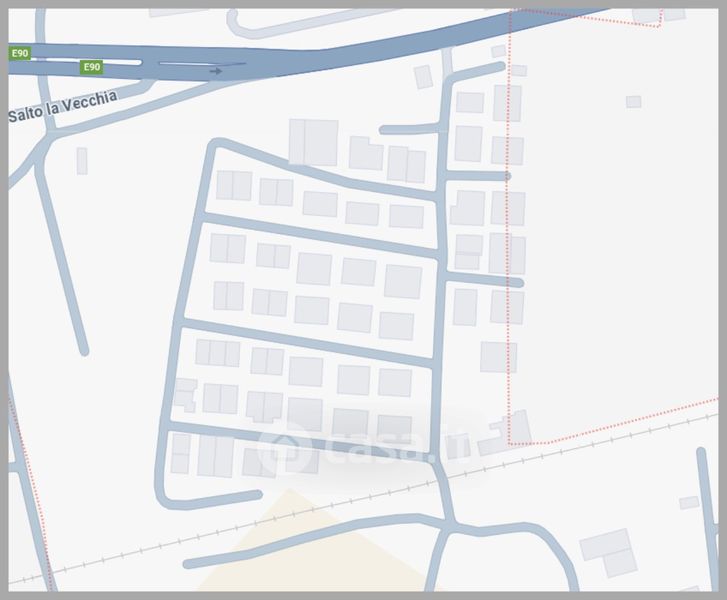Select the L-shaped building at the block's west side
727x600 pixels.
(x=184, y=393)
